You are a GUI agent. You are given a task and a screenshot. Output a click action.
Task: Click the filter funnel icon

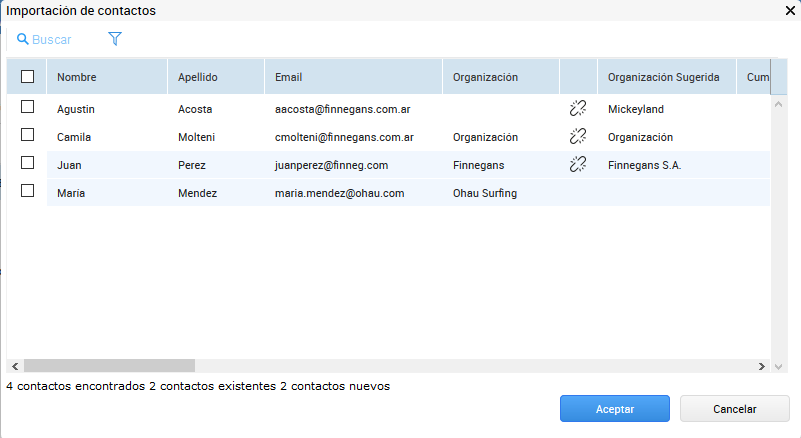(115, 39)
